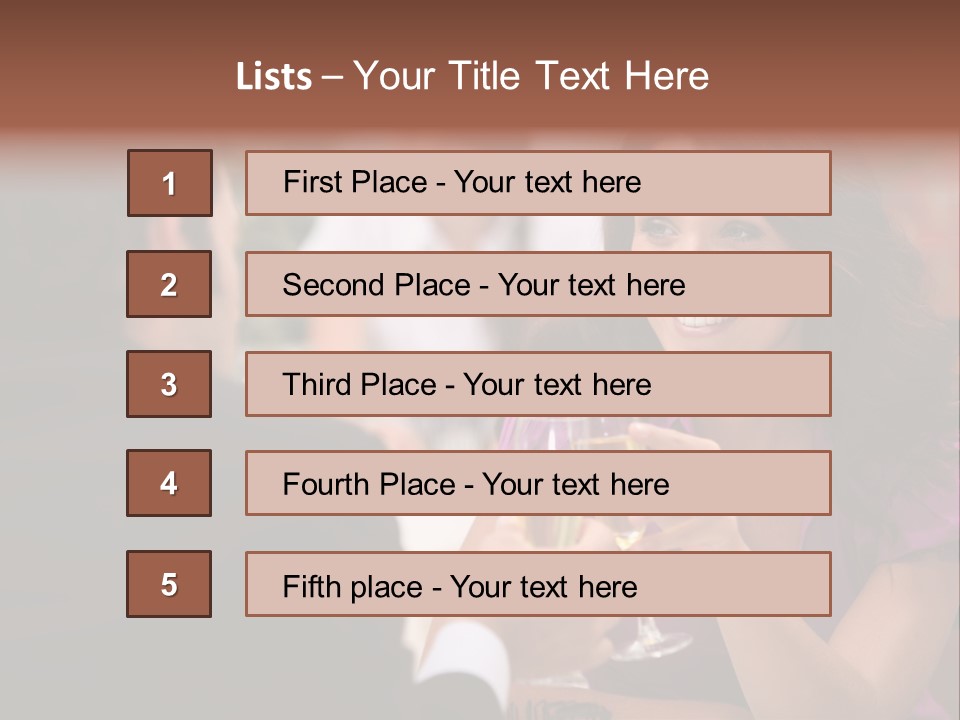Click 'Your text here' in fifth row
The width and height of the screenshot is (960, 720).
[x=543, y=586]
